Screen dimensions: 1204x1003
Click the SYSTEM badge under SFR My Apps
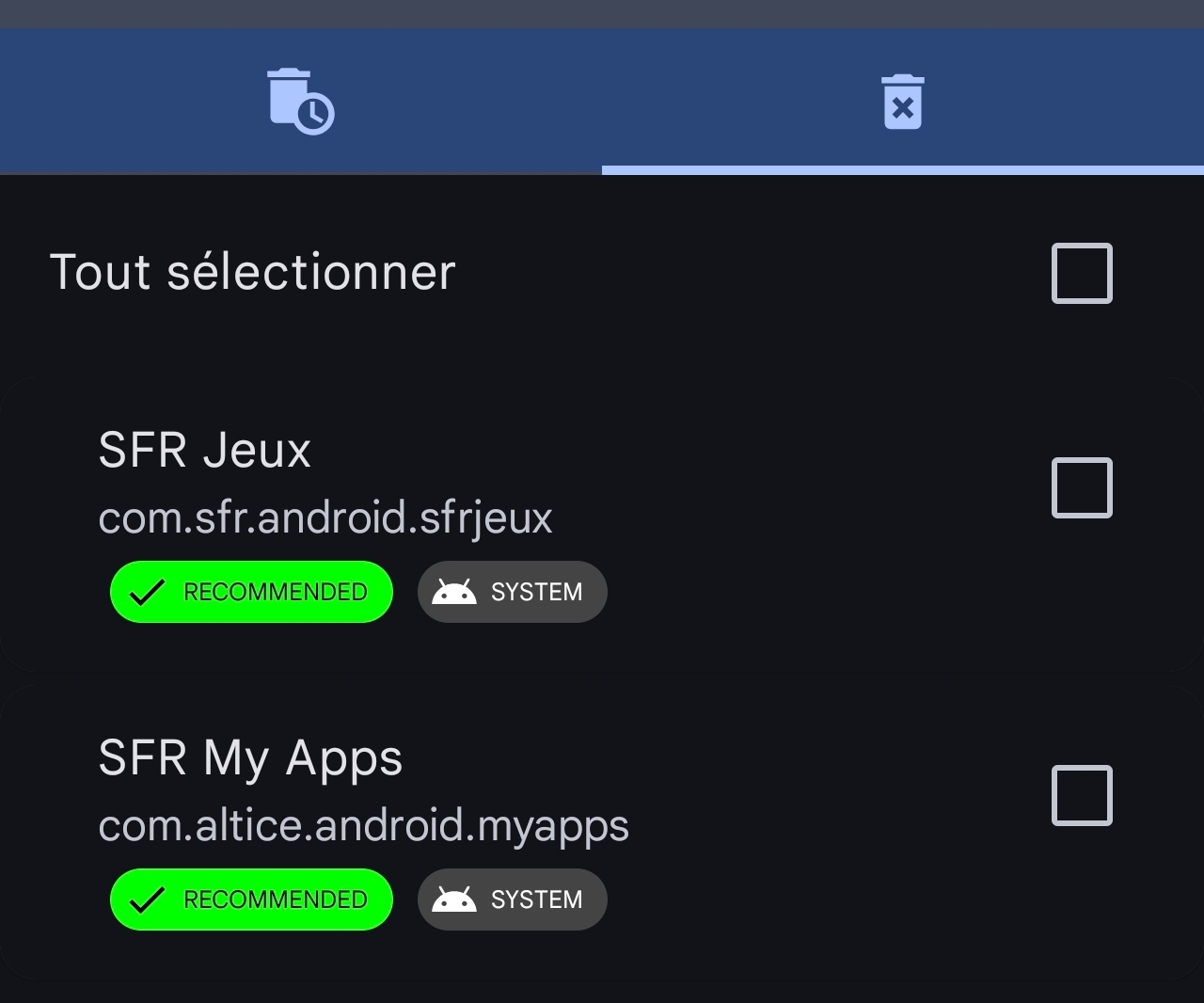point(513,900)
